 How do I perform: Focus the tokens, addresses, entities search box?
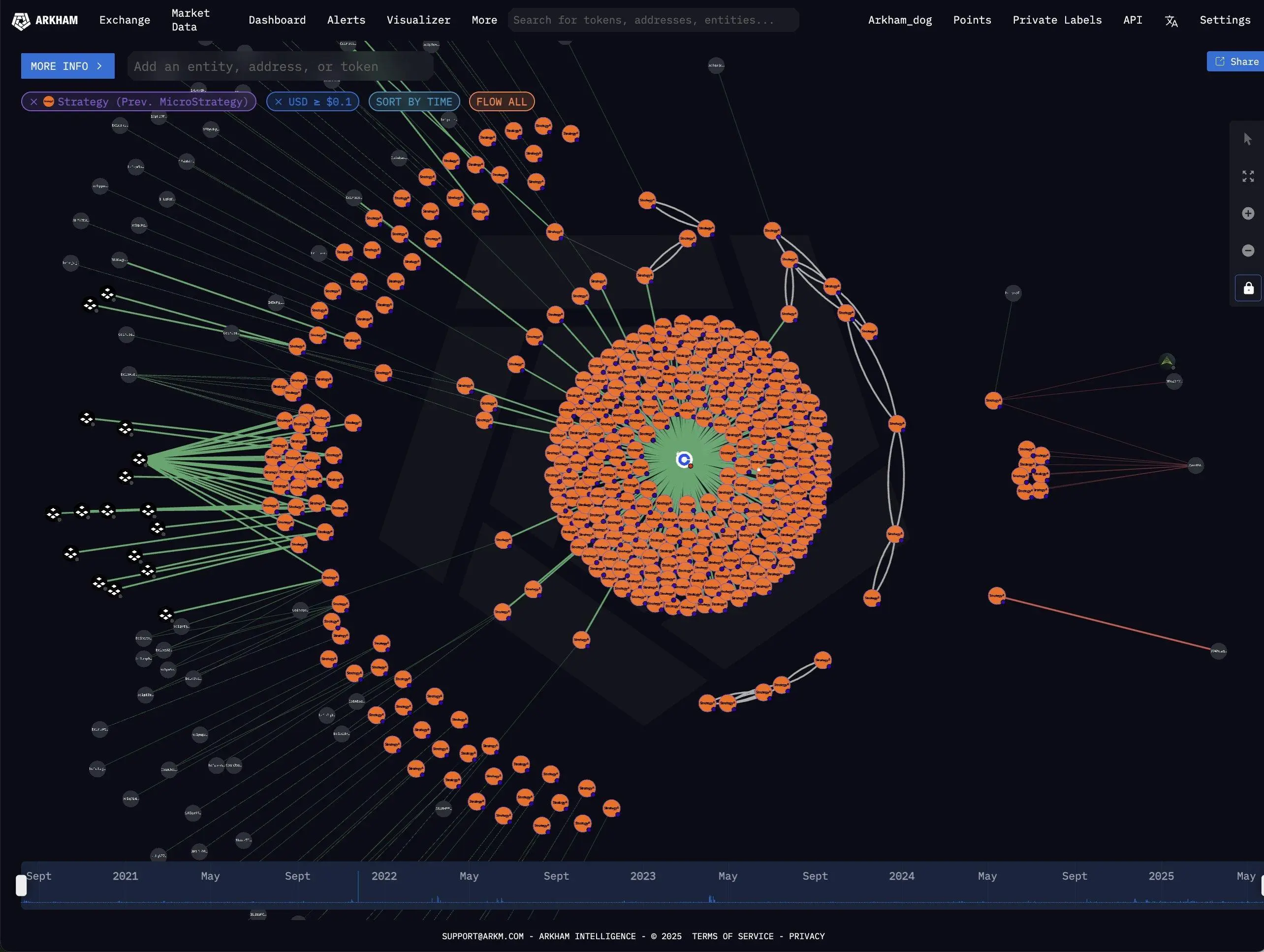(x=653, y=20)
